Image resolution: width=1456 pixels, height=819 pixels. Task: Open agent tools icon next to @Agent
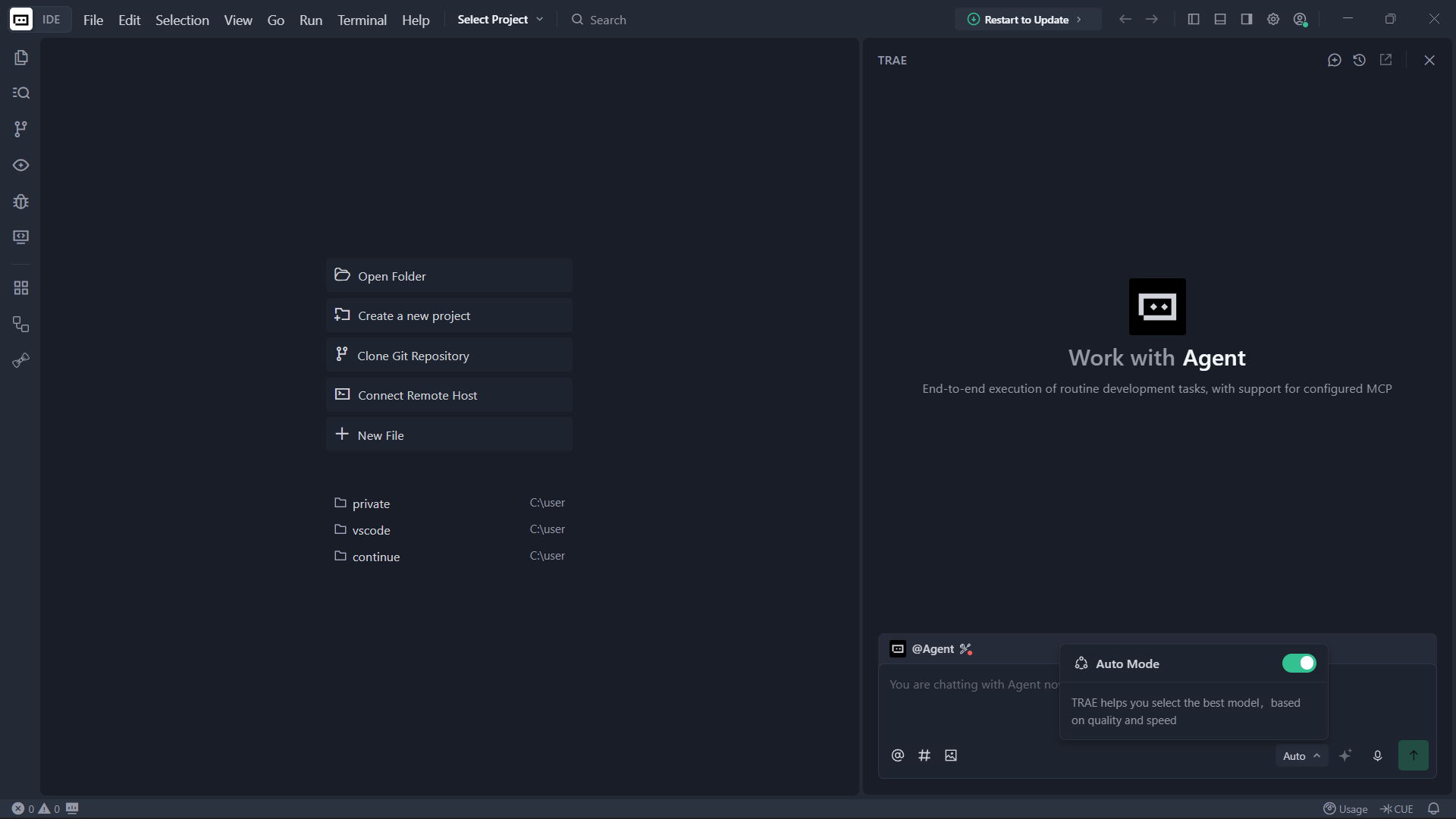966,649
